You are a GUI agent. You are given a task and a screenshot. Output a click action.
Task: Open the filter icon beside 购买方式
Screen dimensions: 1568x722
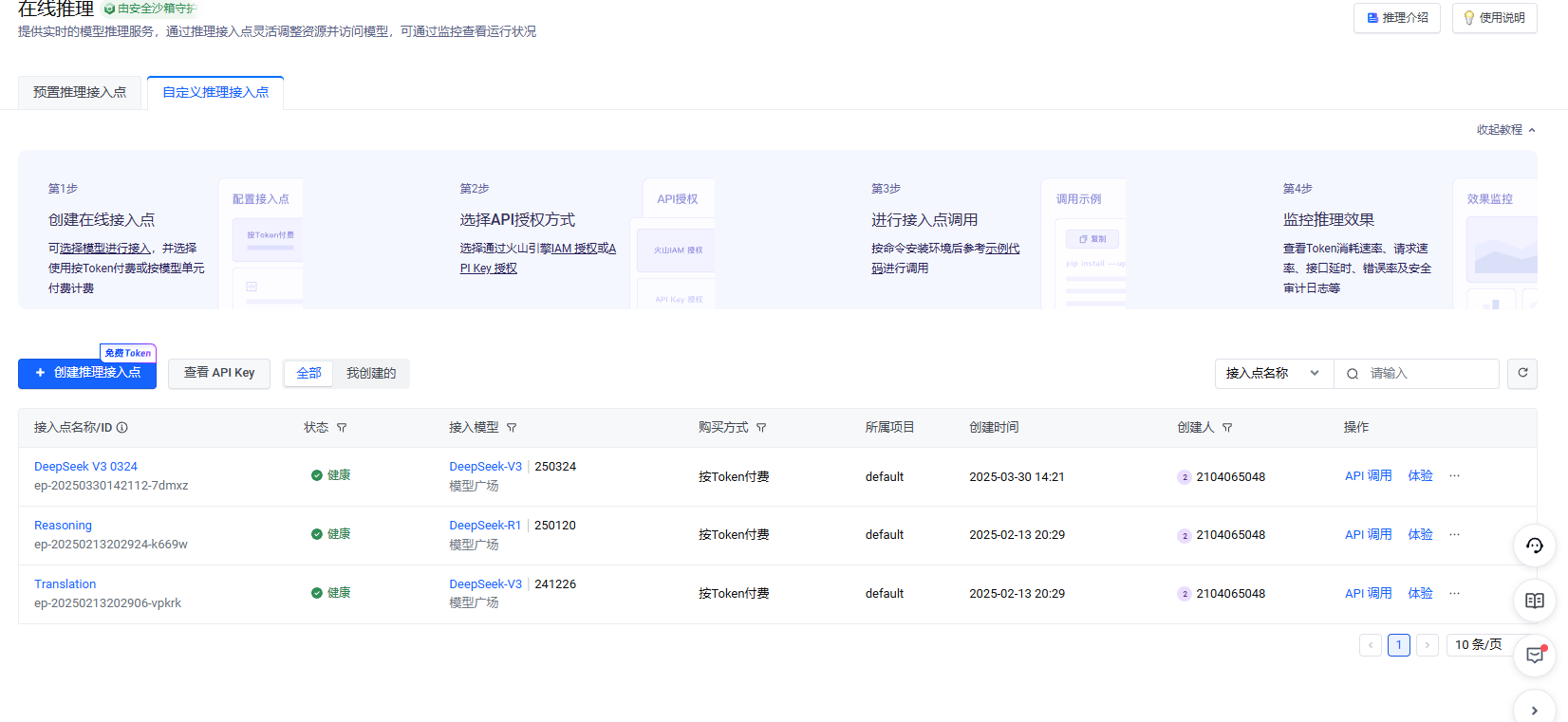click(761, 428)
